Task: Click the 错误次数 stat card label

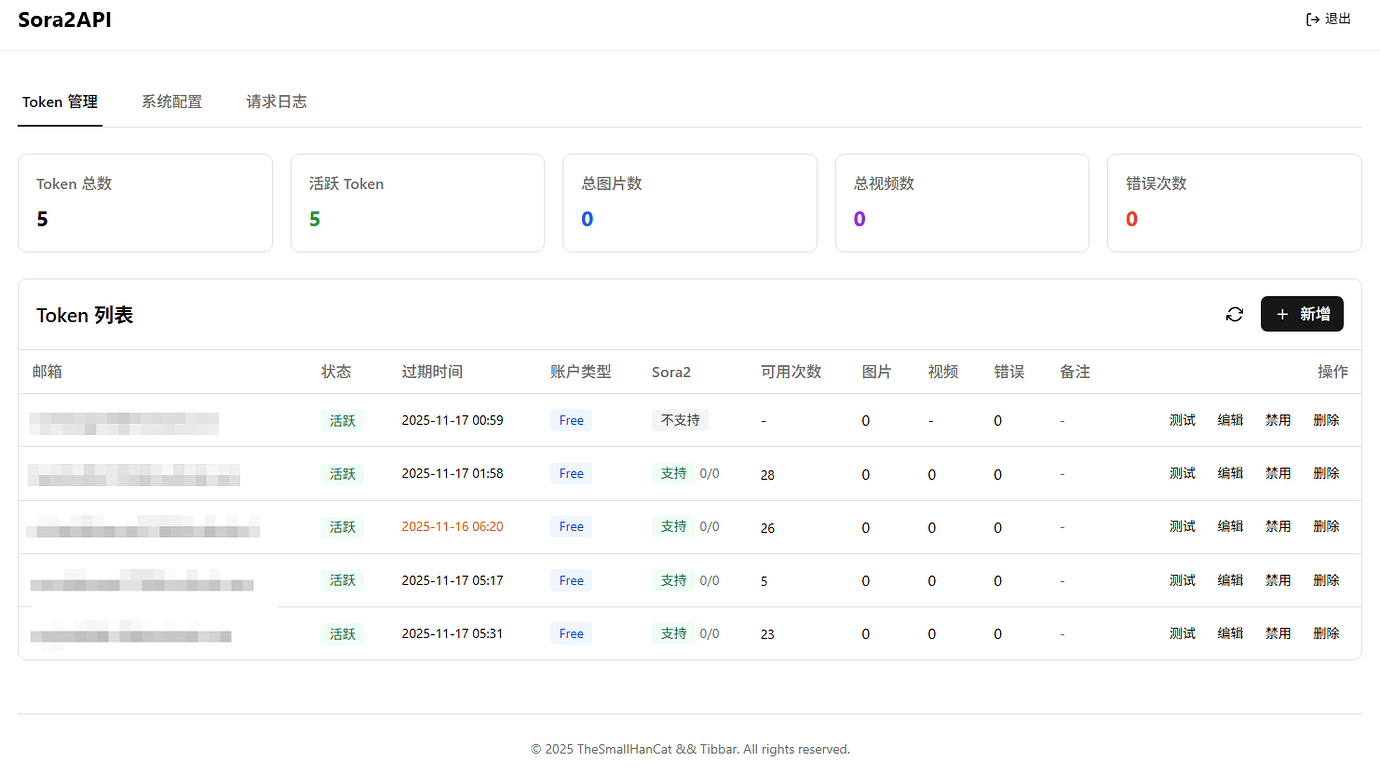Action: pyautogui.click(x=1156, y=184)
